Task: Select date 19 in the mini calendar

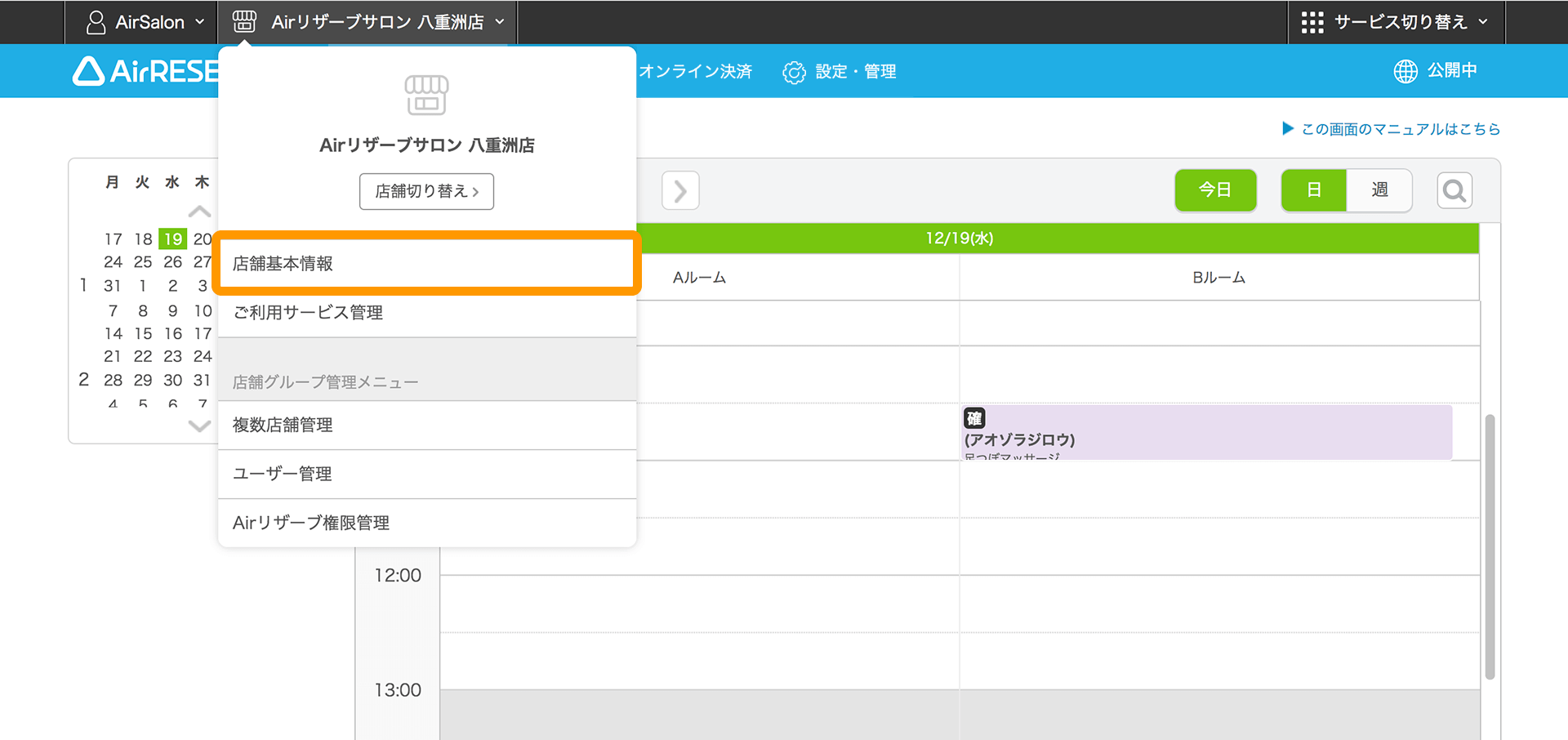Action: click(172, 238)
